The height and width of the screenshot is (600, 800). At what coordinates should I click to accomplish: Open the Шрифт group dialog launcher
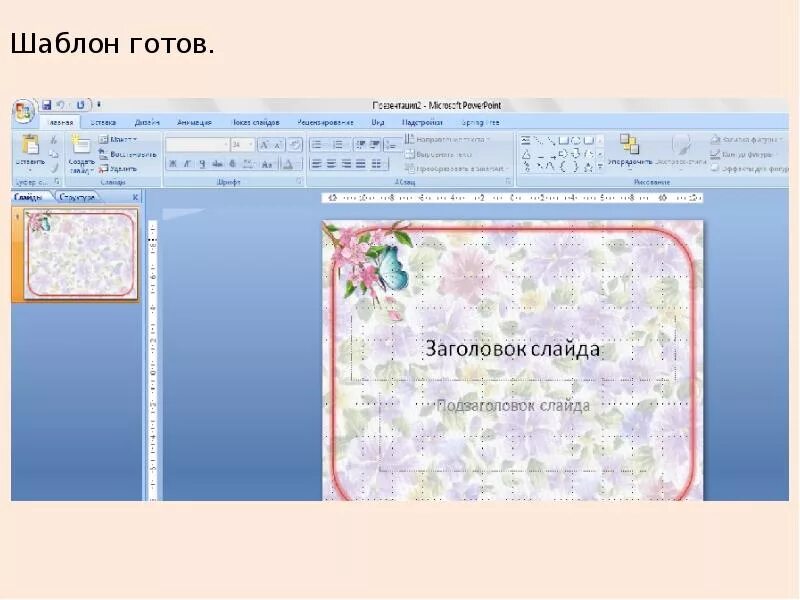point(299,182)
